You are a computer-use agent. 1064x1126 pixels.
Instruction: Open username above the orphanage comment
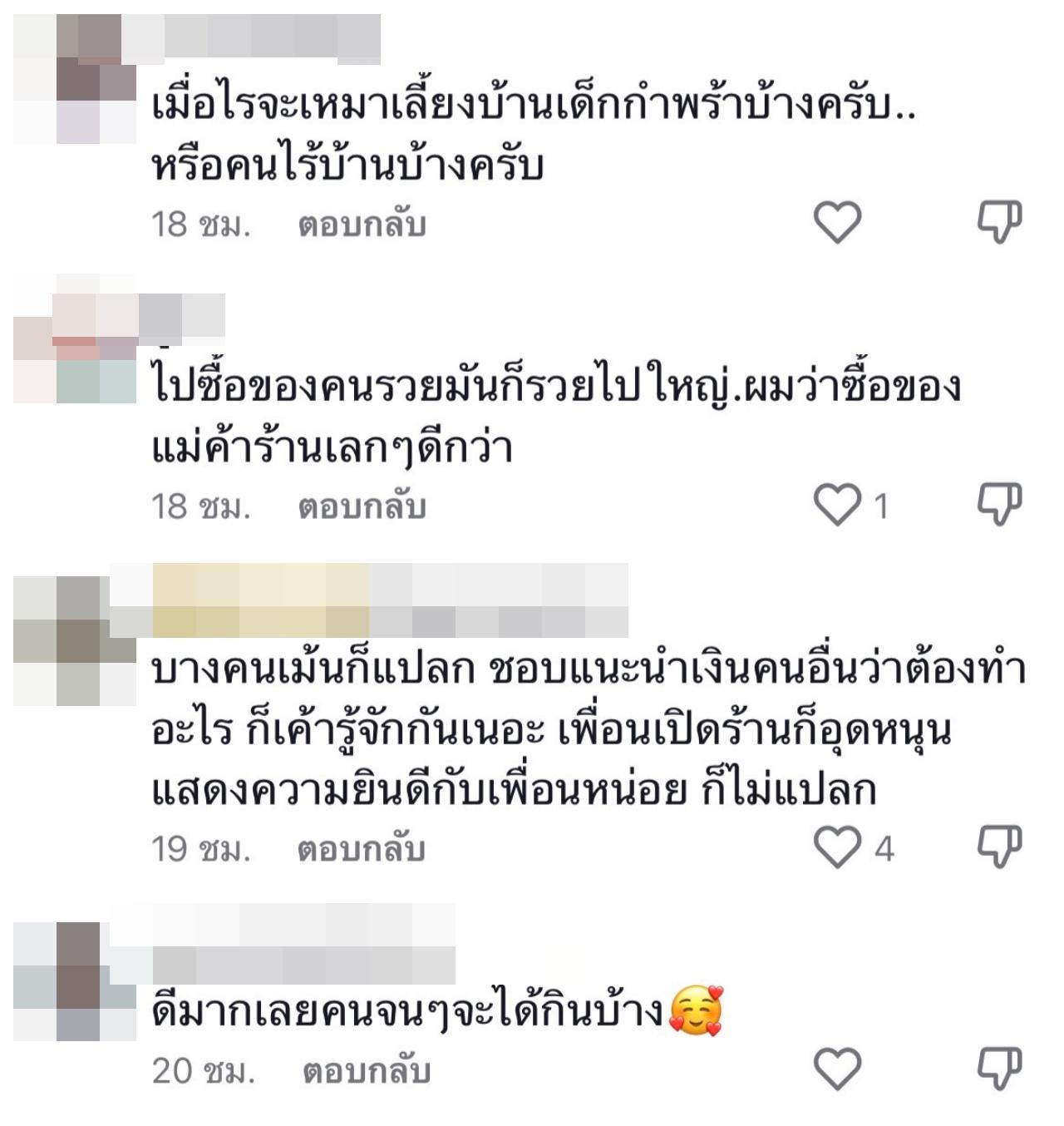point(249,38)
